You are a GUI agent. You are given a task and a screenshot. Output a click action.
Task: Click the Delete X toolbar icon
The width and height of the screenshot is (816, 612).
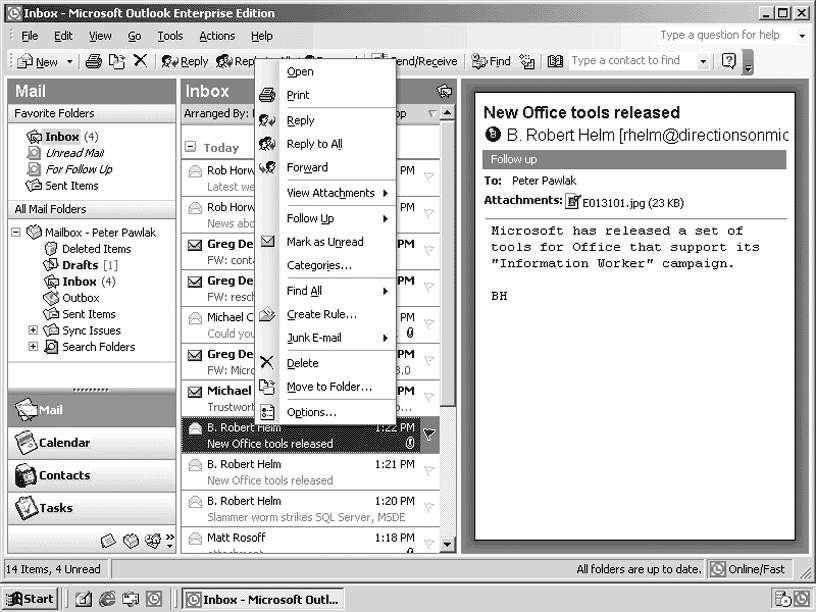140,61
